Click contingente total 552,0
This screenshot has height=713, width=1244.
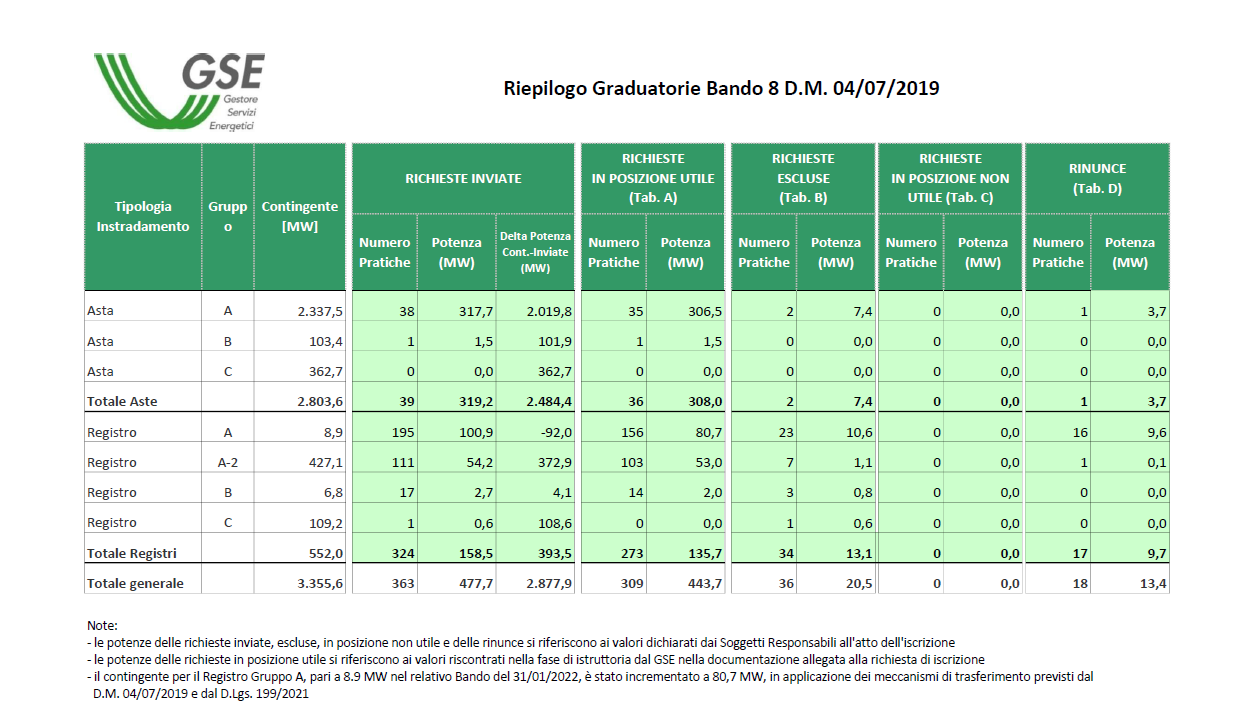coord(326,553)
